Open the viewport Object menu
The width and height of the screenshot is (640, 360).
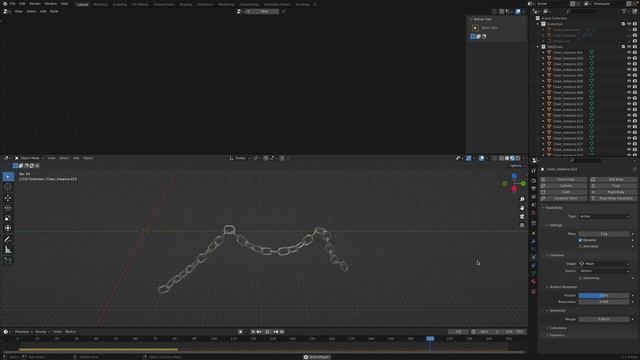[x=88, y=158]
